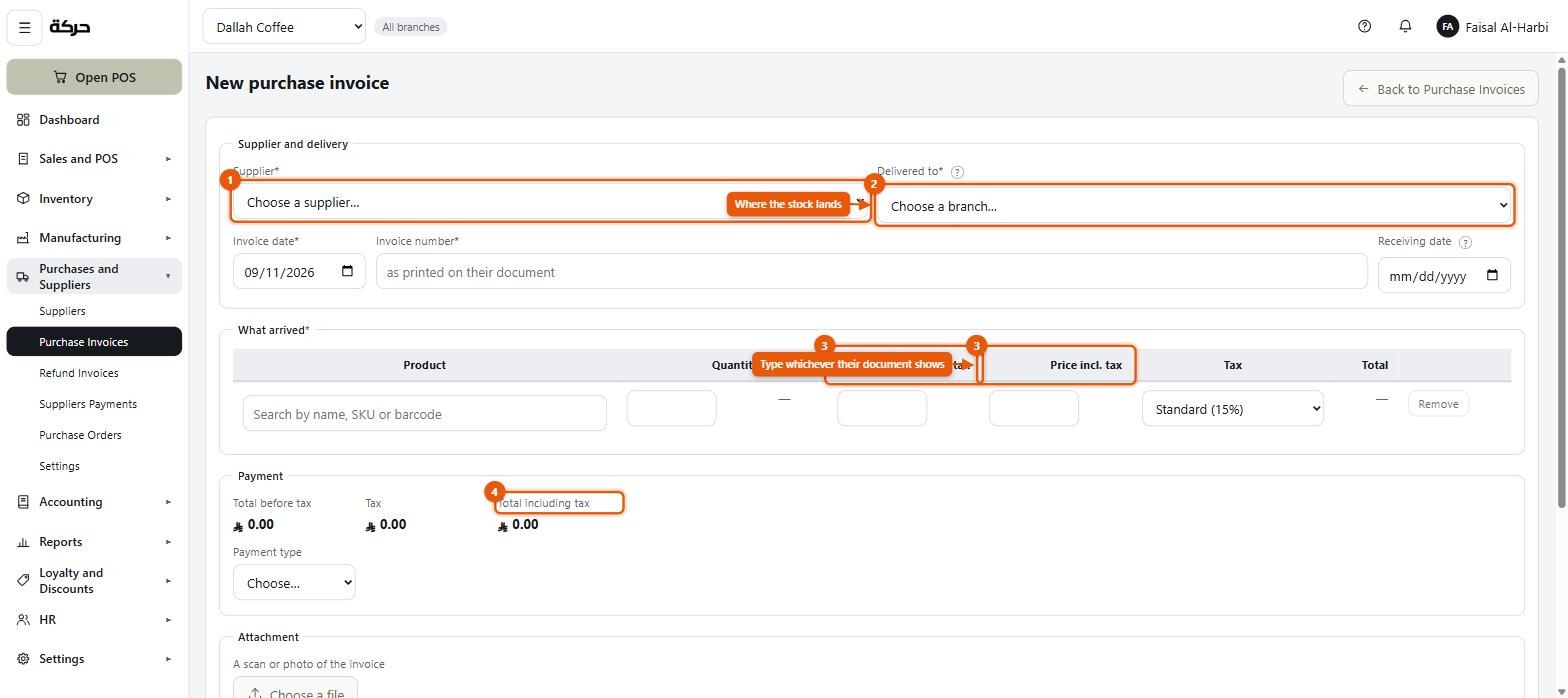Click the Accounting ledger icon
1568x698 pixels.
[23, 502]
